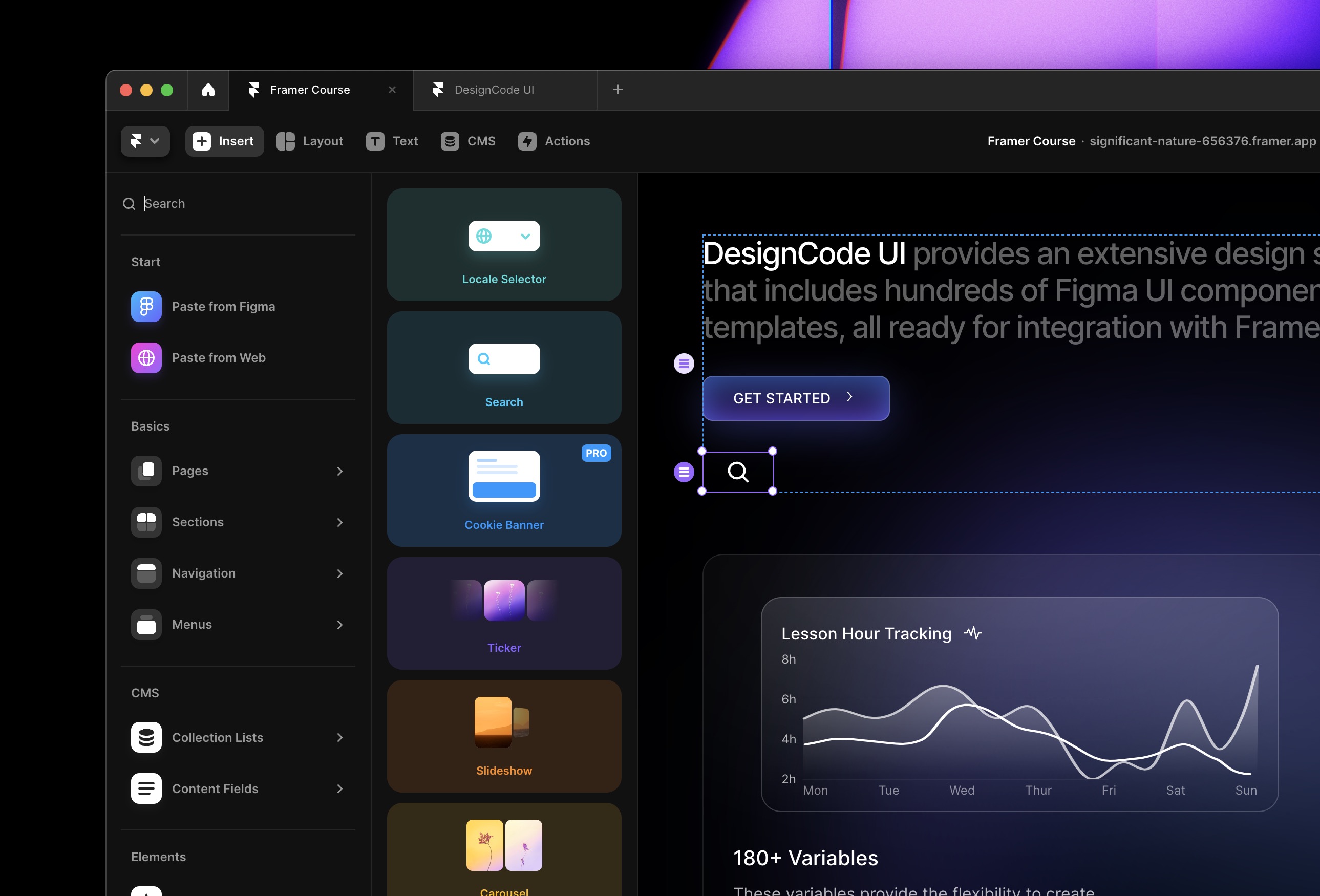Click the globe Paste from Web icon
This screenshot has width=1320, height=896.
click(x=146, y=358)
